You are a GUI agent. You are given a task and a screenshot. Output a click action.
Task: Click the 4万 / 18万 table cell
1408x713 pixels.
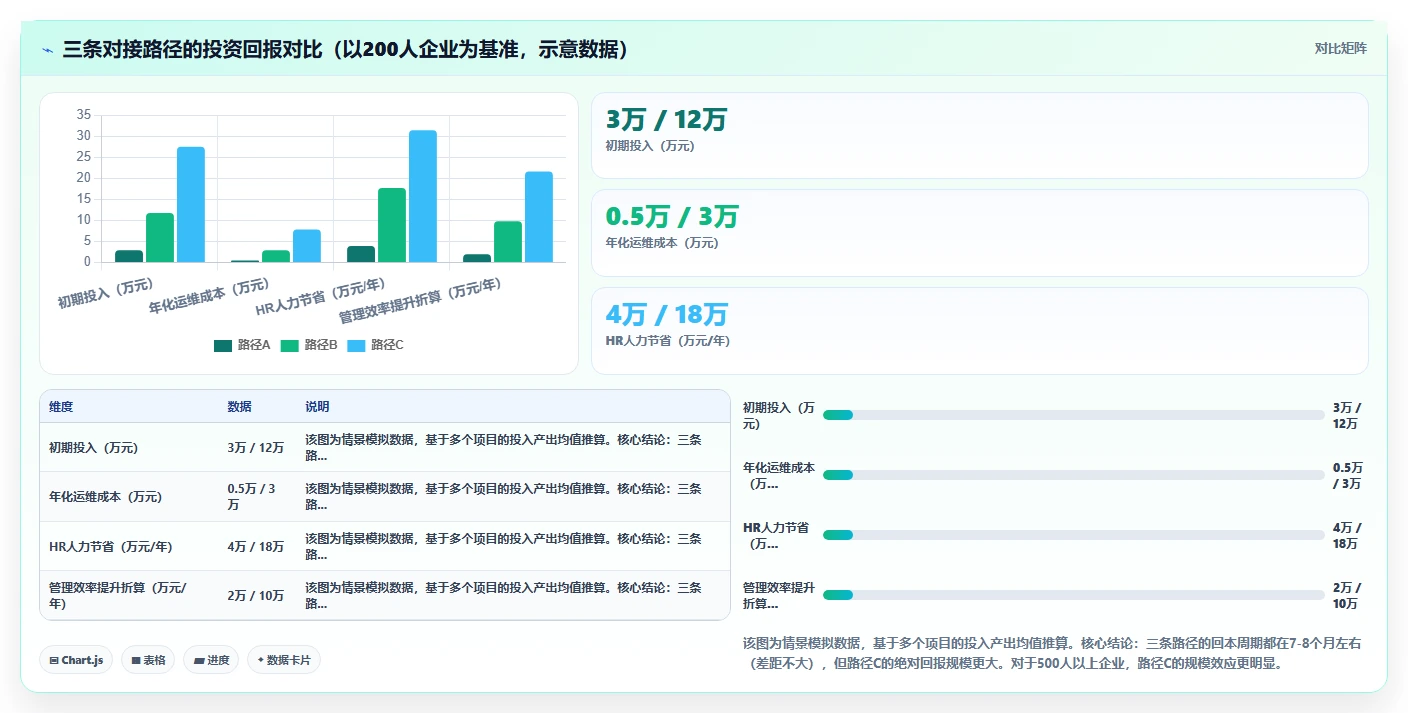point(258,546)
